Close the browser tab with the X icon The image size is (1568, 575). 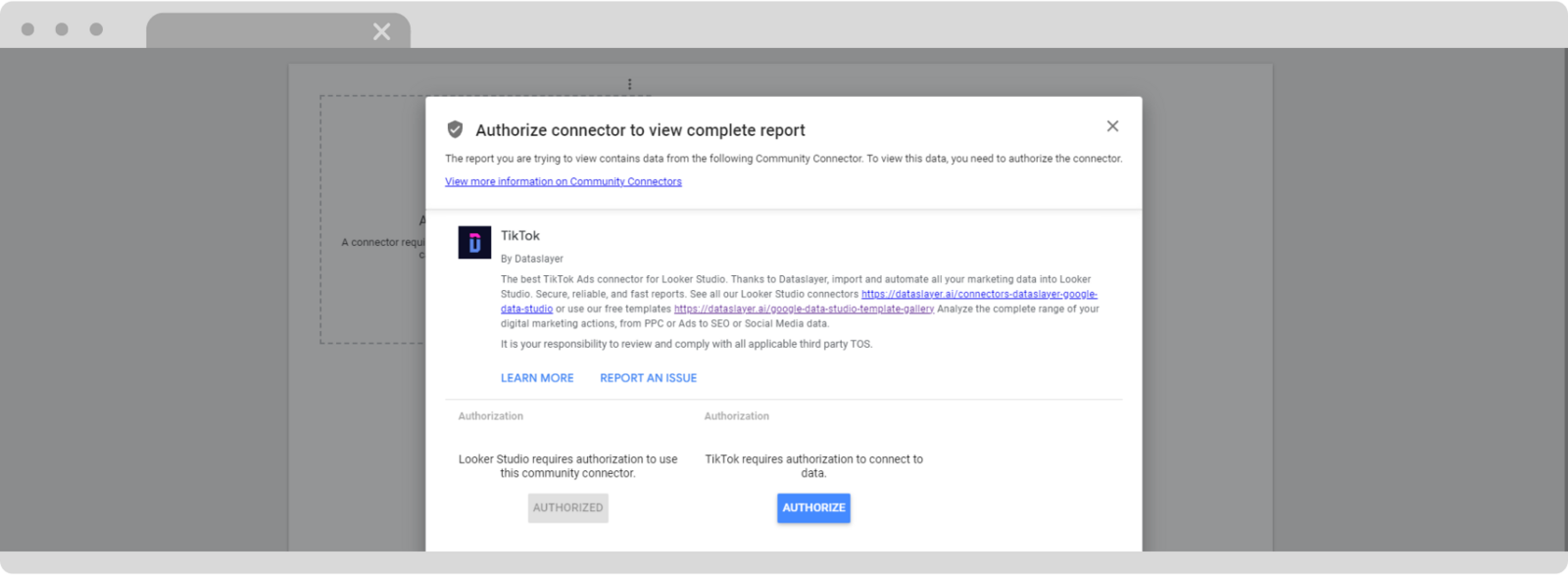tap(381, 32)
